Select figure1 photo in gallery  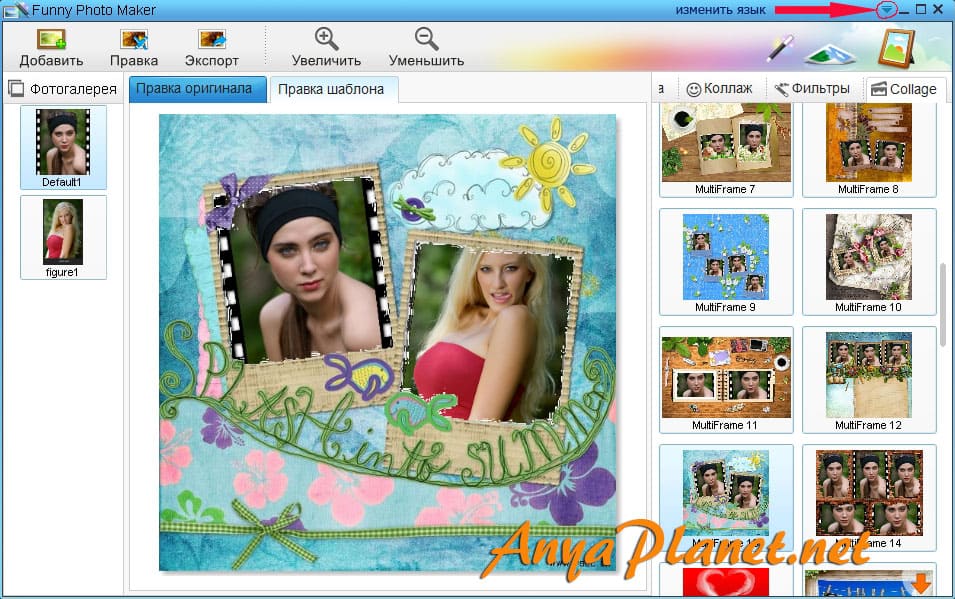click(x=63, y=237)
